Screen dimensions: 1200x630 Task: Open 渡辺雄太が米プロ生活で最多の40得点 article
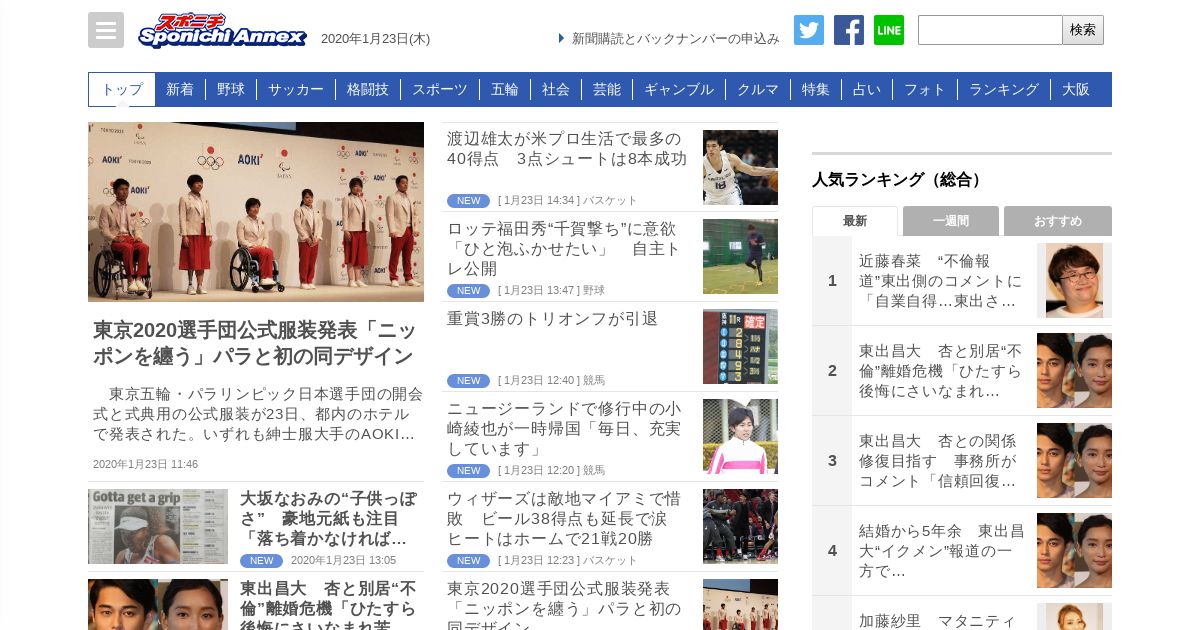tap(567, 149)
